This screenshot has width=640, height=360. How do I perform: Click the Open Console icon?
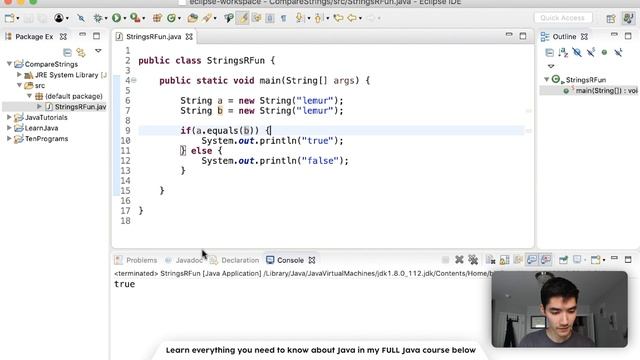click(x=596, y=260)
